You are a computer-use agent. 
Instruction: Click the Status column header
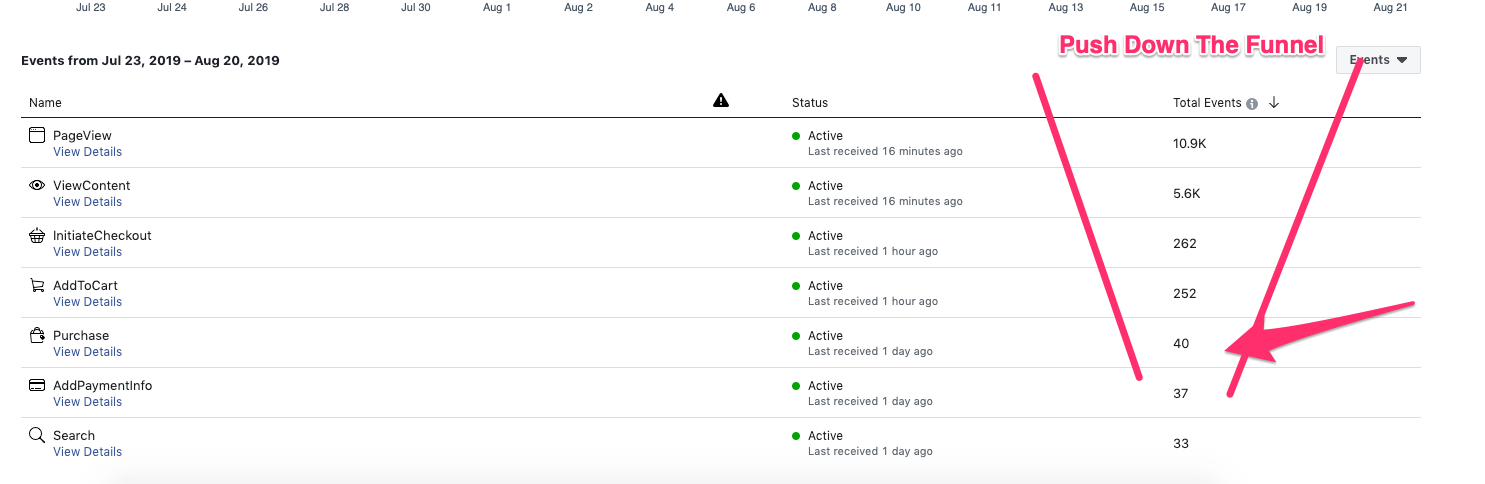(809, 103)
